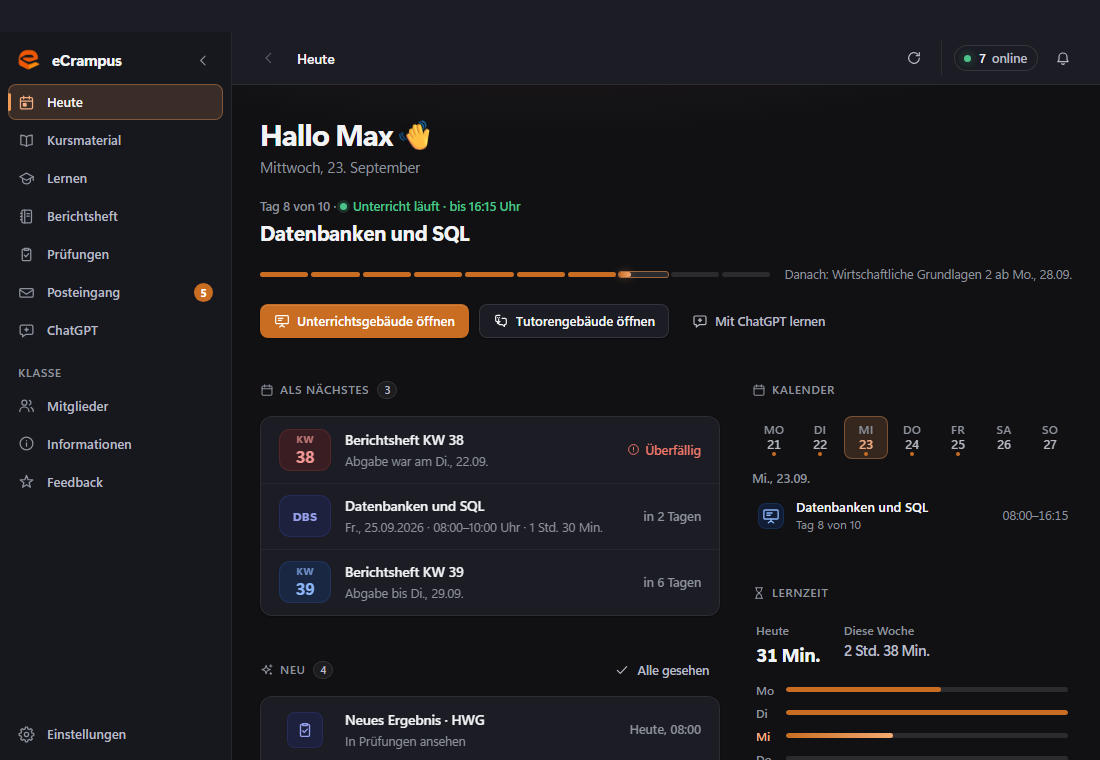Click the 7 online status pill
Image resolution: width=1100 pixels, height=760 pixels.
[995, 58]
